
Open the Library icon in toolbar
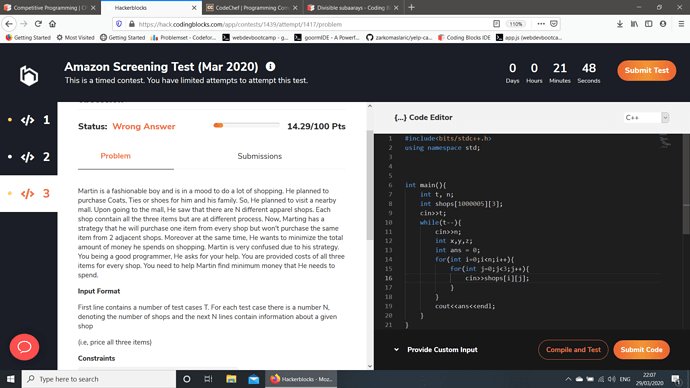point(634,24)
